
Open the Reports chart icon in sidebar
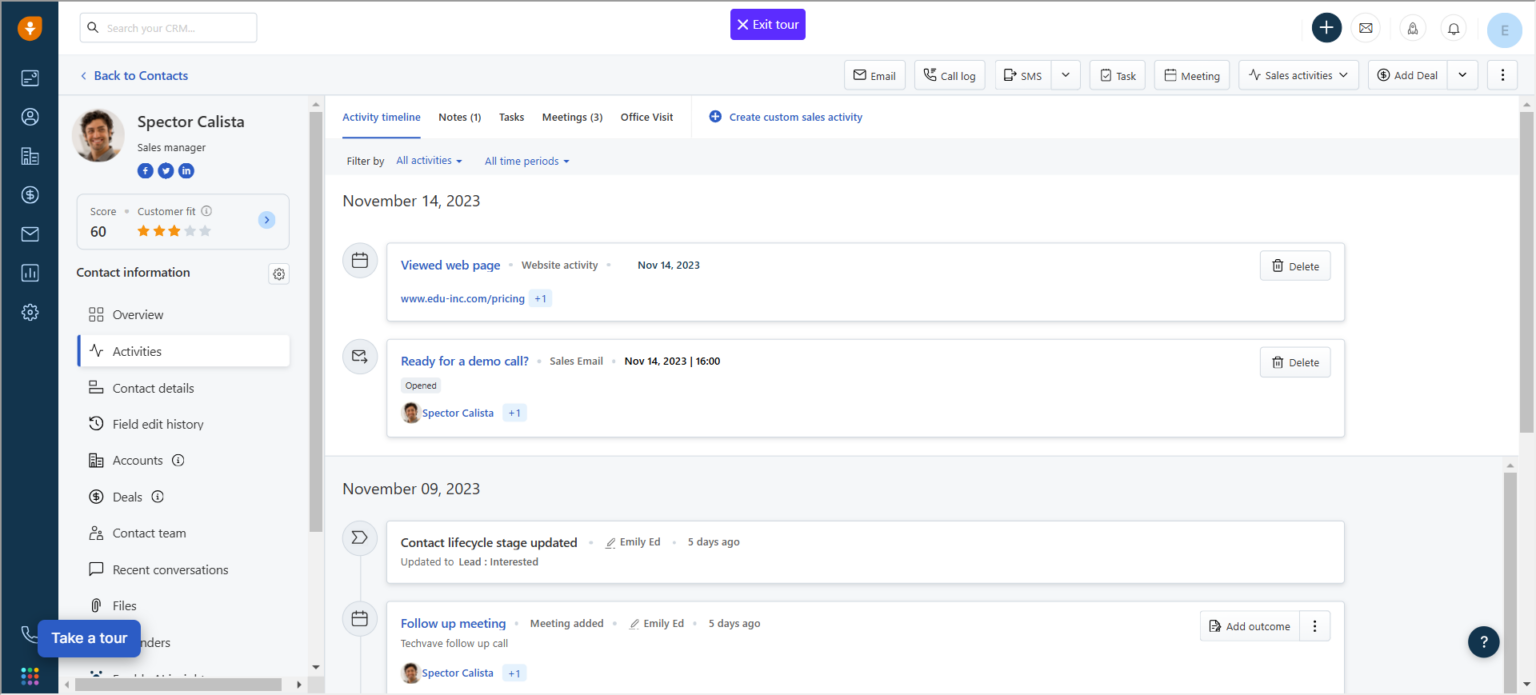(29, 273)
